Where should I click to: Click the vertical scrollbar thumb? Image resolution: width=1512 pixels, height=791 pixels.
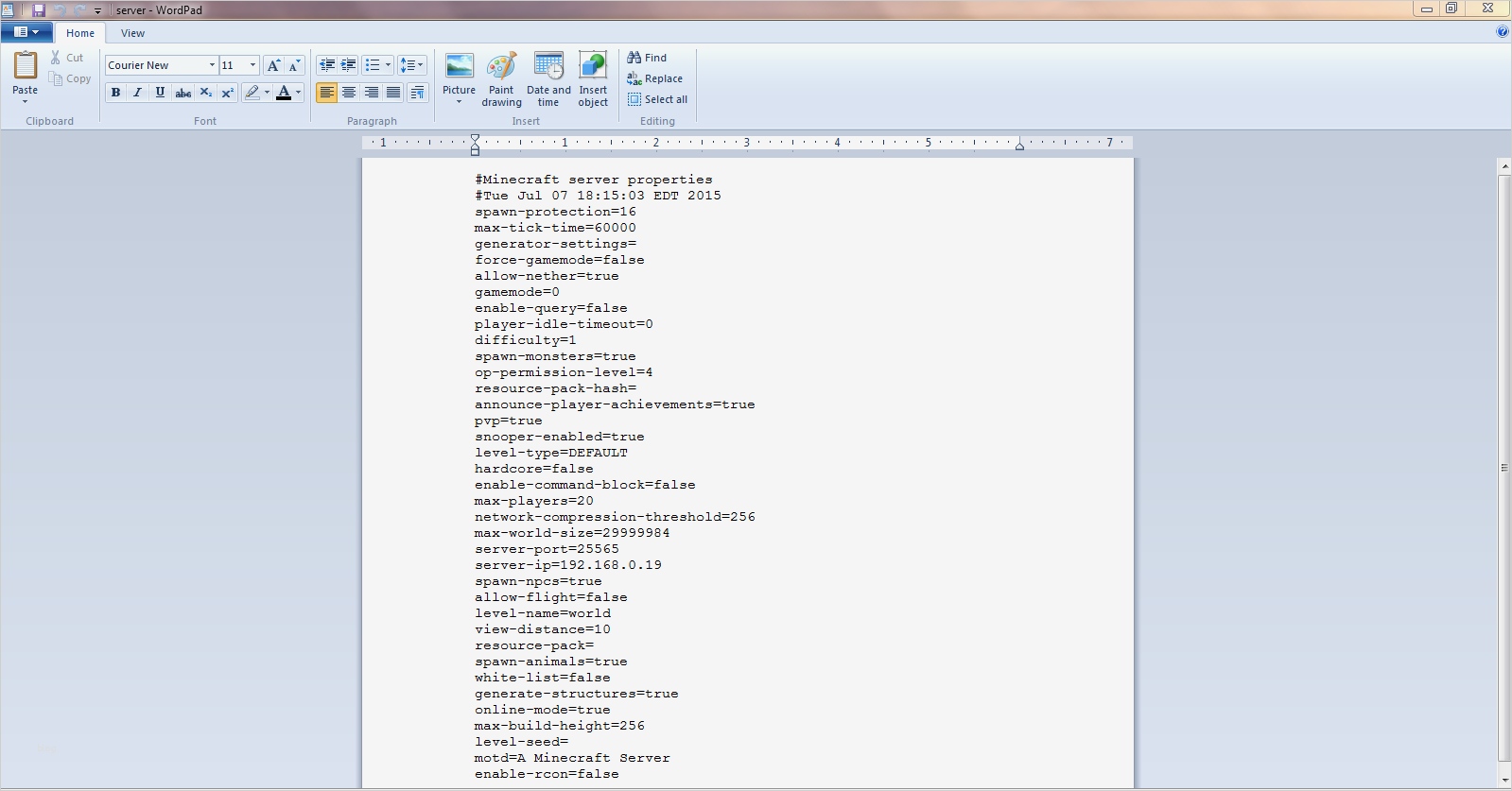tap(1504, 468)
